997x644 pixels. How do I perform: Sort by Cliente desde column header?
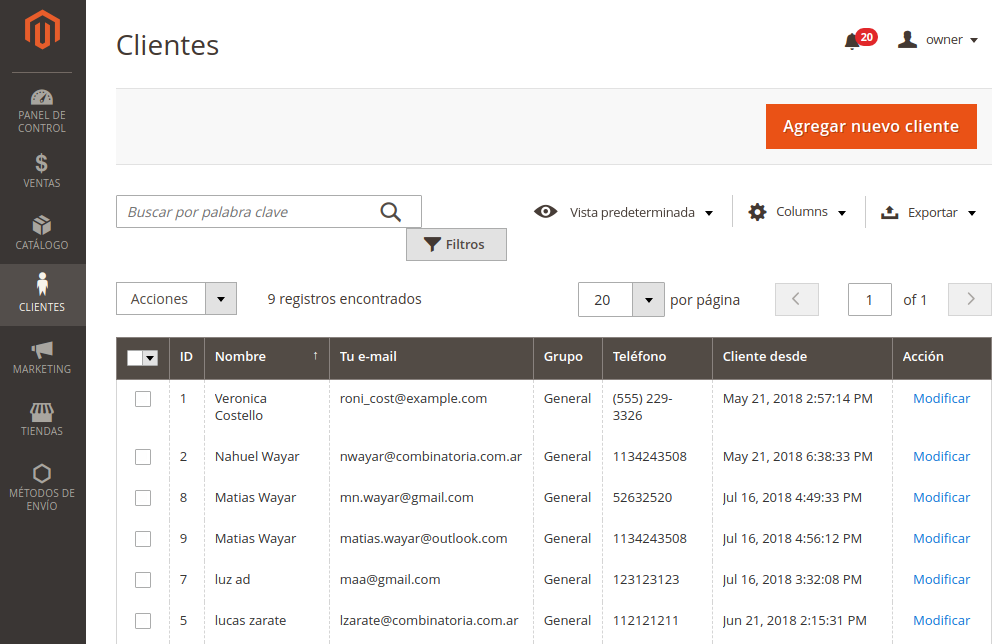(x=802, y=357)
